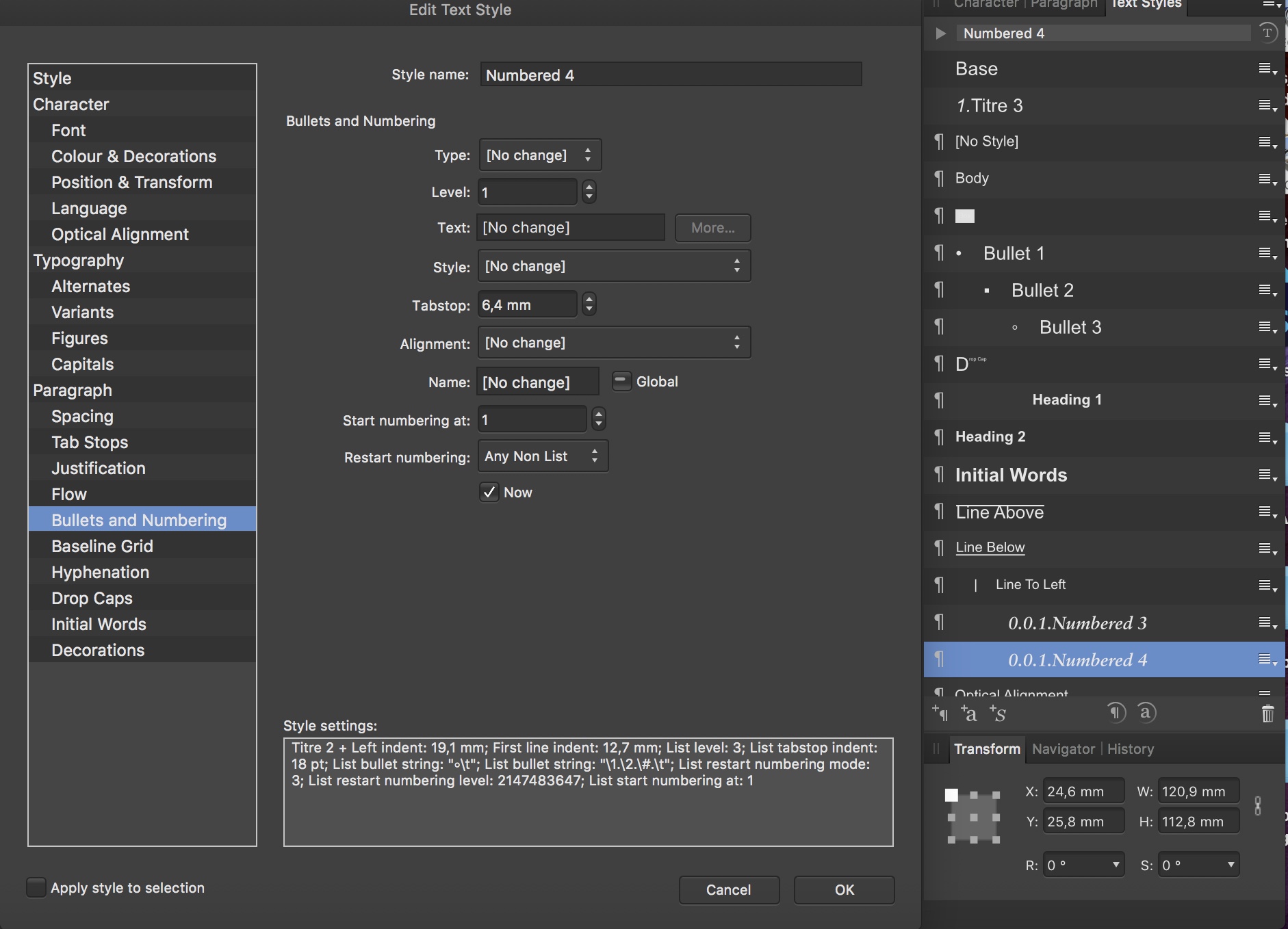Screen dimensions: 1288x929
Task: Open the menu icon for Body style
Action: point(1267,179)
